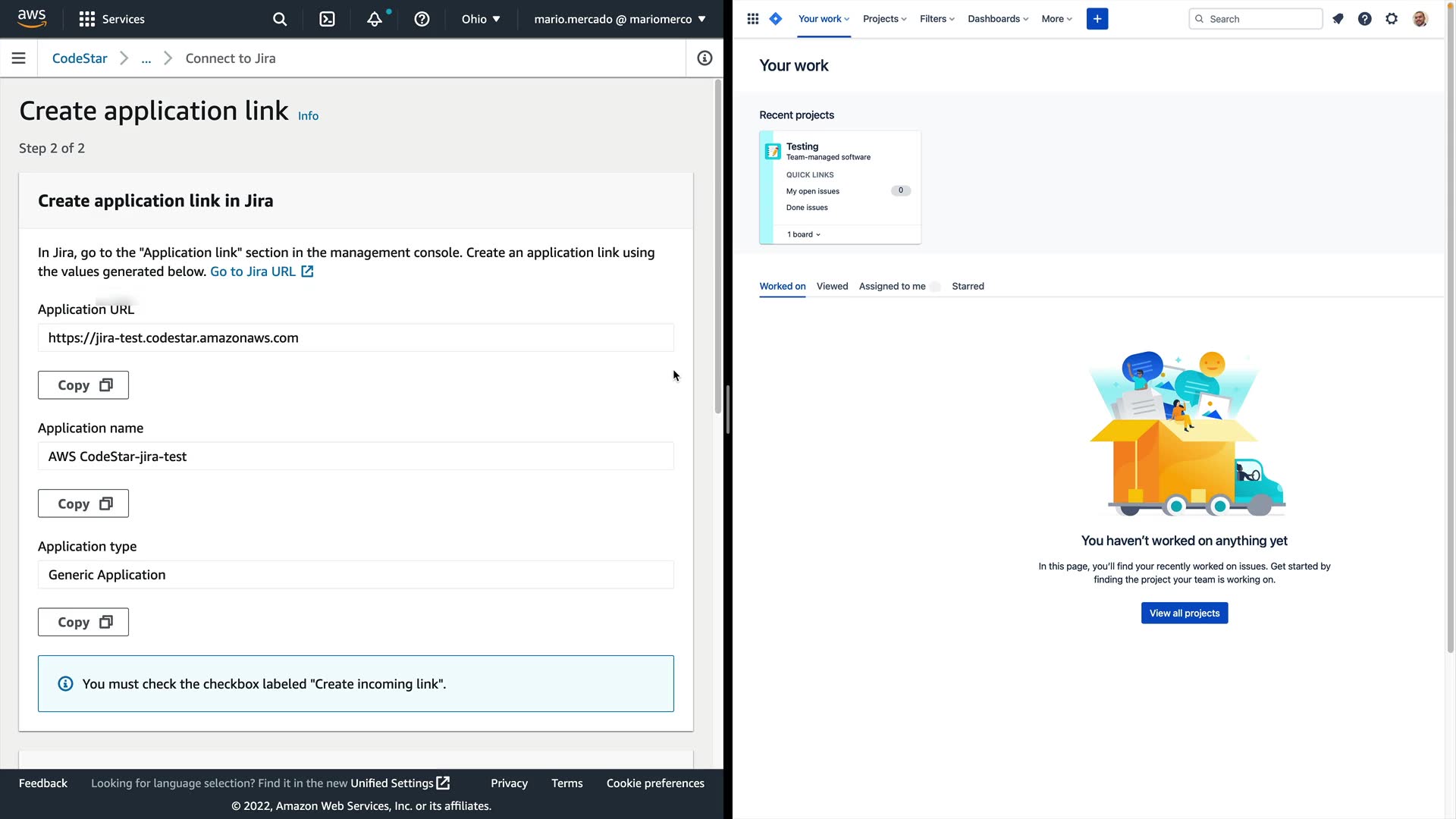Click the Jira settings gear
Image resolution: width=1456 pixels, height=819 pixels.
coord(1392,19)
